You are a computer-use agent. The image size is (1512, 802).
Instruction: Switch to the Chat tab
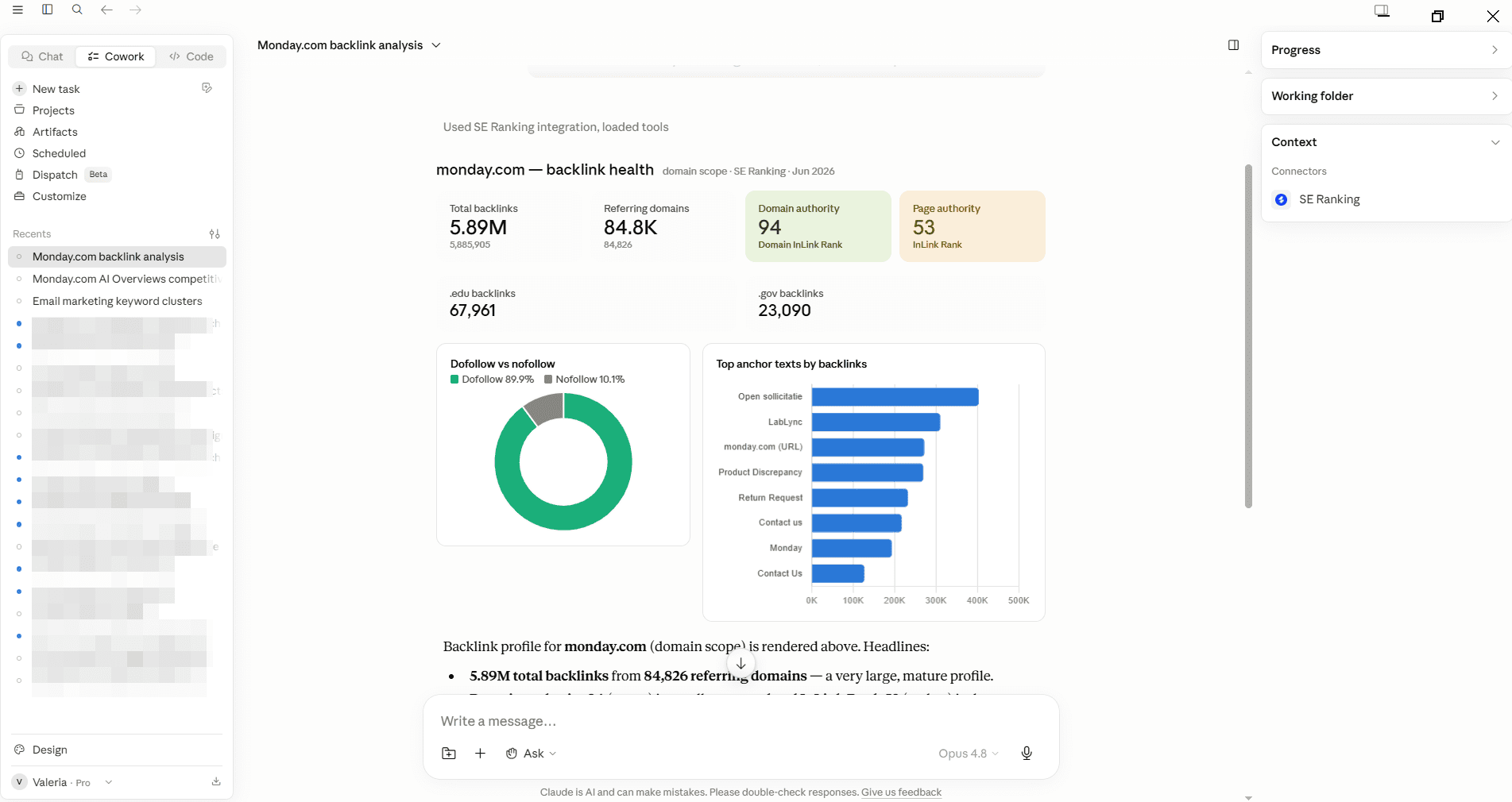[x=42, y=56]
